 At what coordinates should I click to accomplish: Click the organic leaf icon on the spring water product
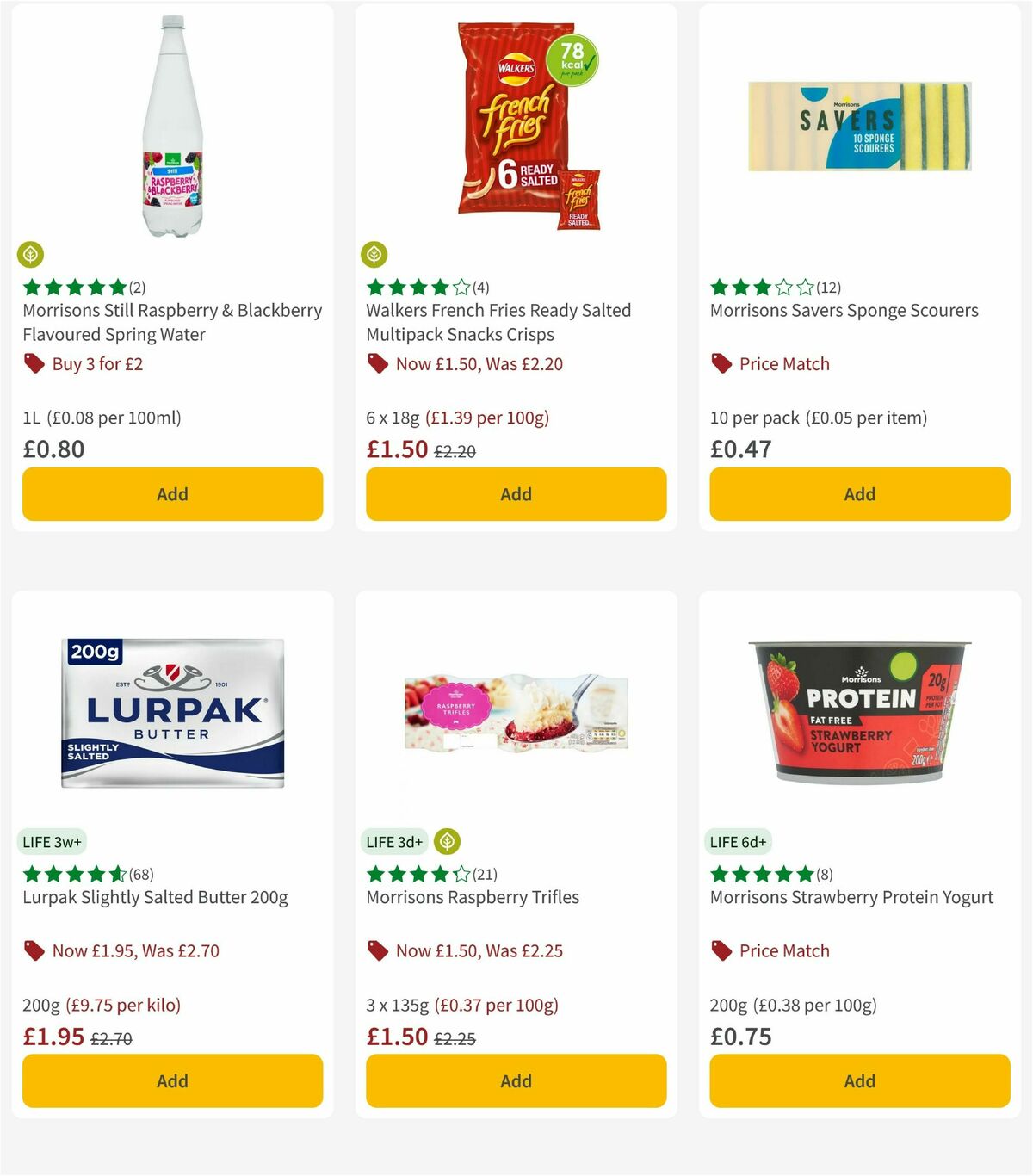click(x=31, y=255)
